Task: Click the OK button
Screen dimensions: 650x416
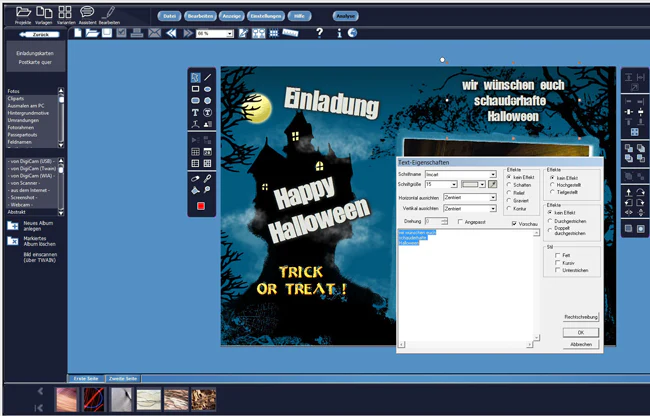Action: point(581,332)
